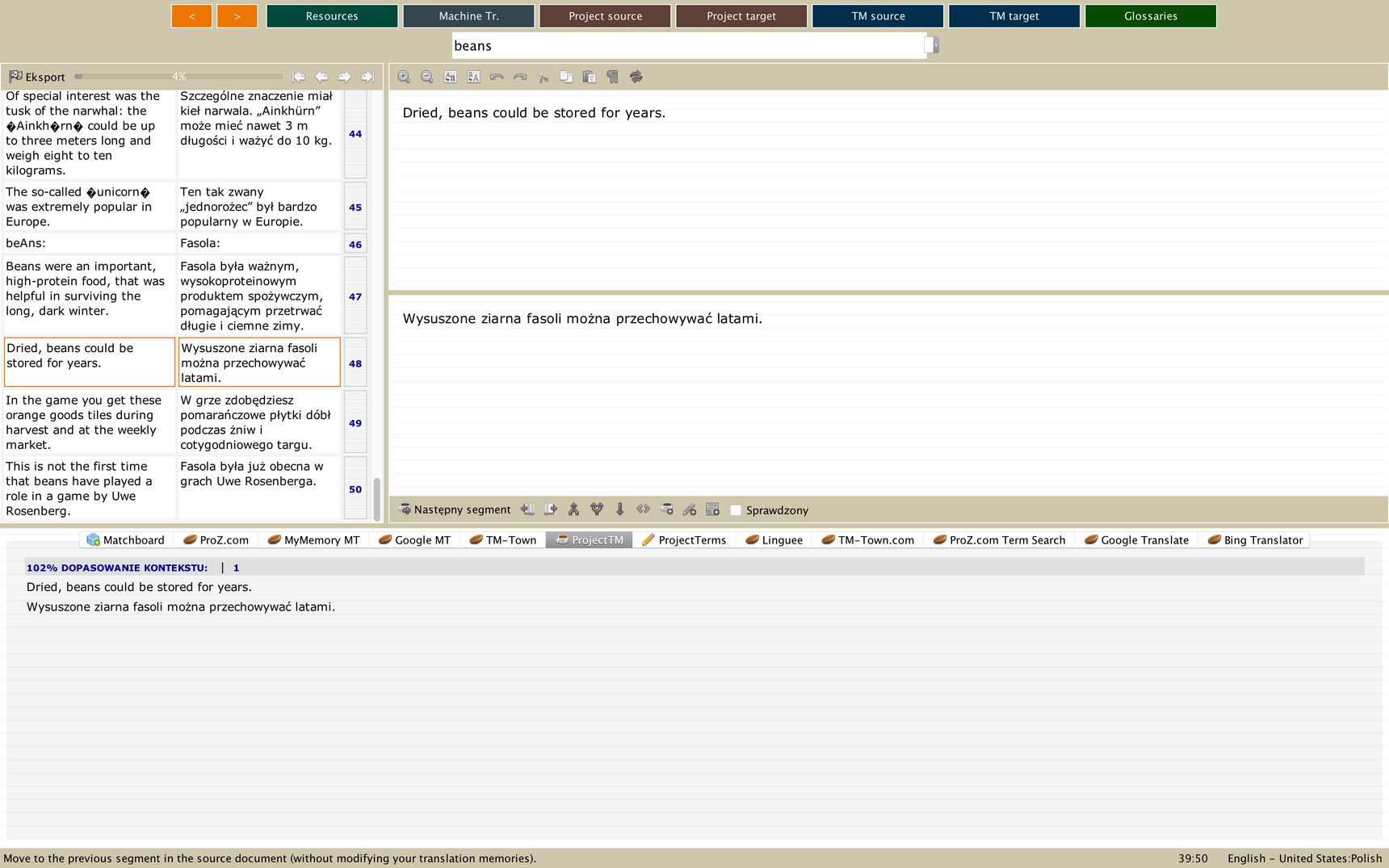
Task: Click source cell 'beAns:'
Action: click(89, 243)
